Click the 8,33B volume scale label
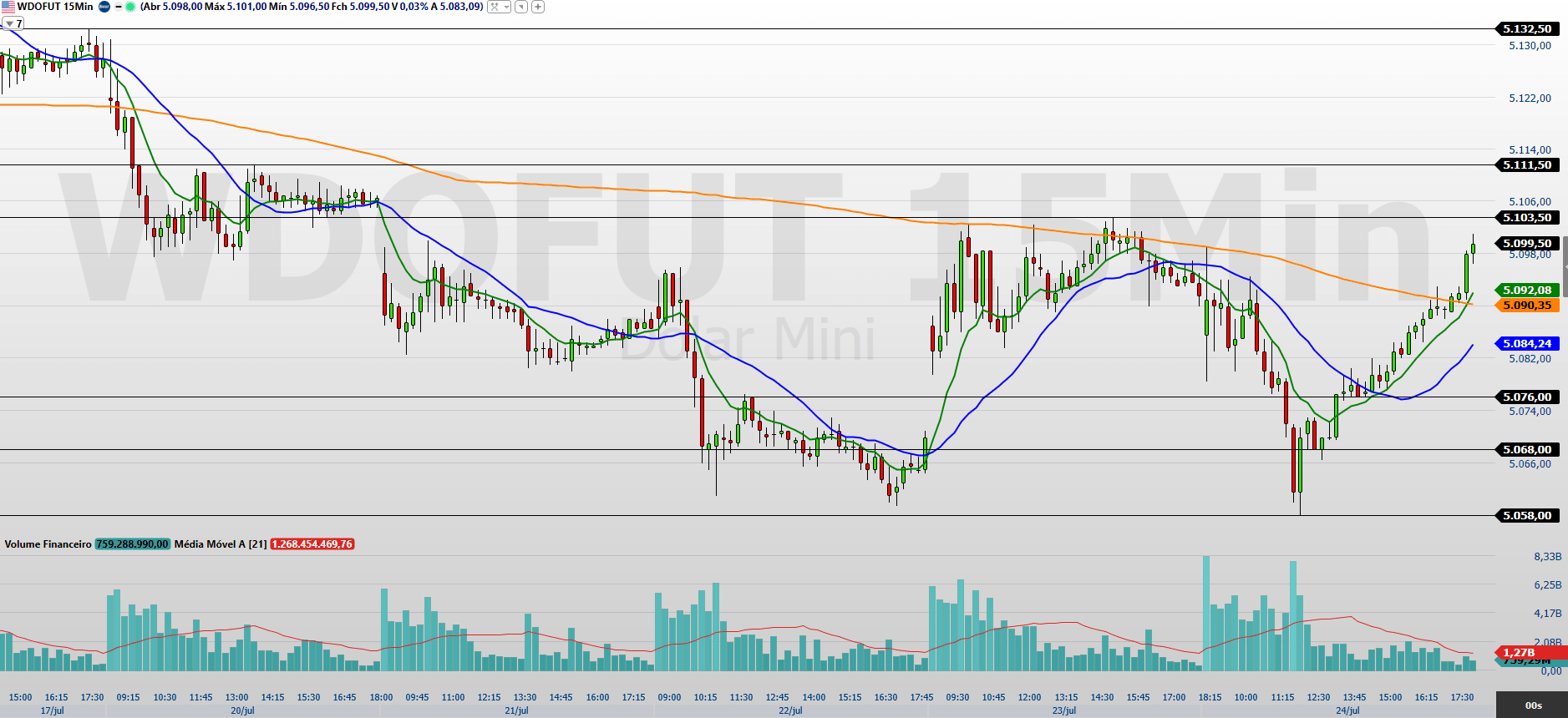This screenshot has height=718, width=1568. (1547, 556)
